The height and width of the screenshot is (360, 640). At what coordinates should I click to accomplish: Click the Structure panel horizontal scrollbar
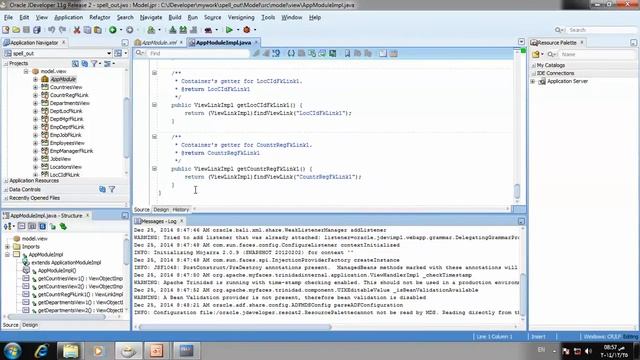pyautogui.click(x=57, y=317)
